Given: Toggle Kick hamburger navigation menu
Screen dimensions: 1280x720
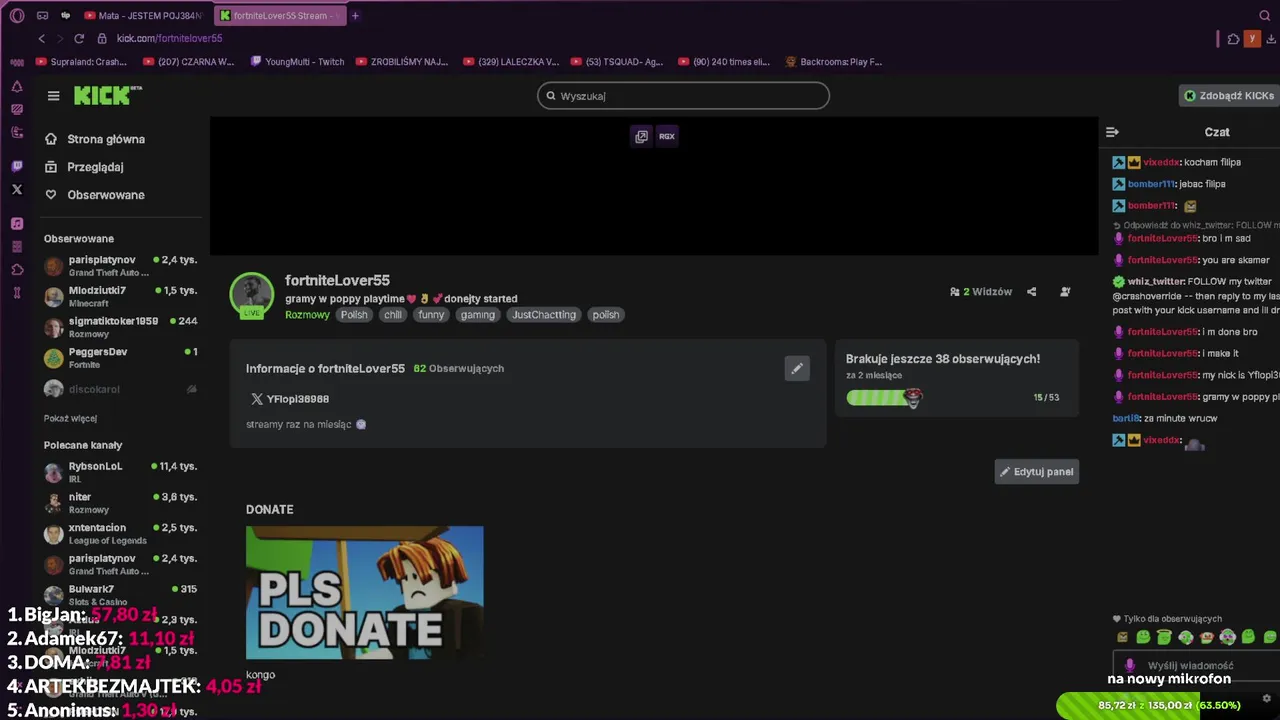Looking at the screenshot, I should pos(53,96).
